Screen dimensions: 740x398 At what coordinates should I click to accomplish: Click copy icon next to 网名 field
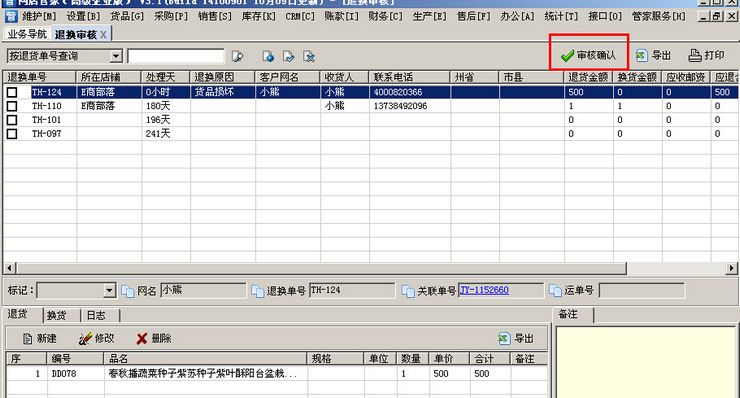(128, 291)
